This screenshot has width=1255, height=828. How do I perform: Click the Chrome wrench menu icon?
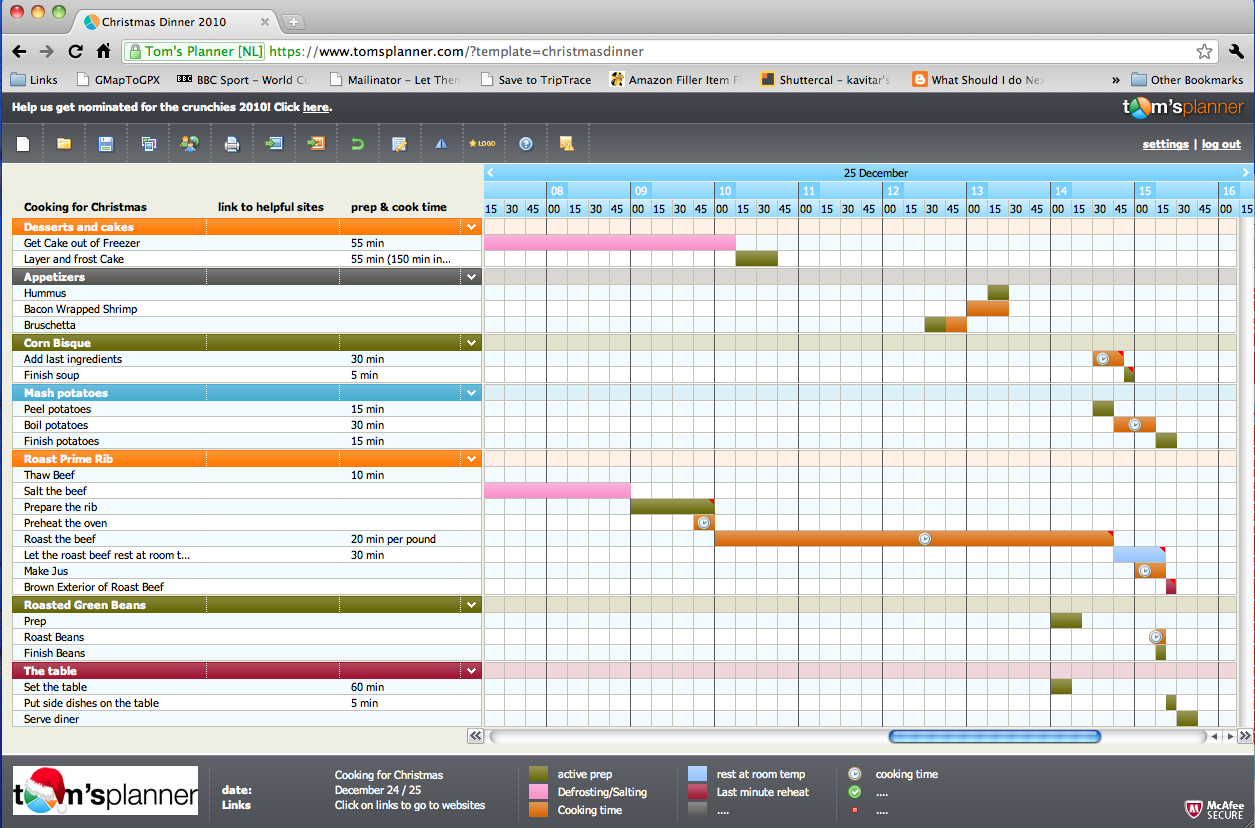coord(1236,51)
